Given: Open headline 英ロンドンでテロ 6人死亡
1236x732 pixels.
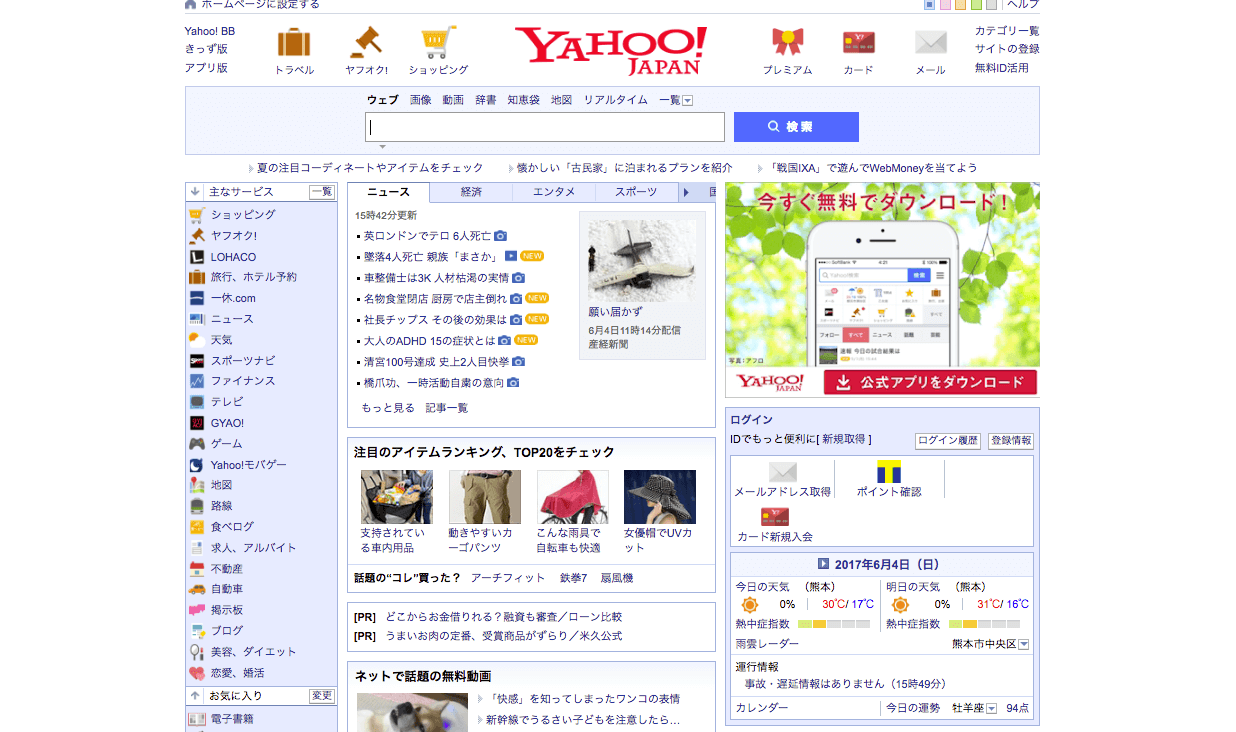Looking at the screenshot, I should 427,236.
